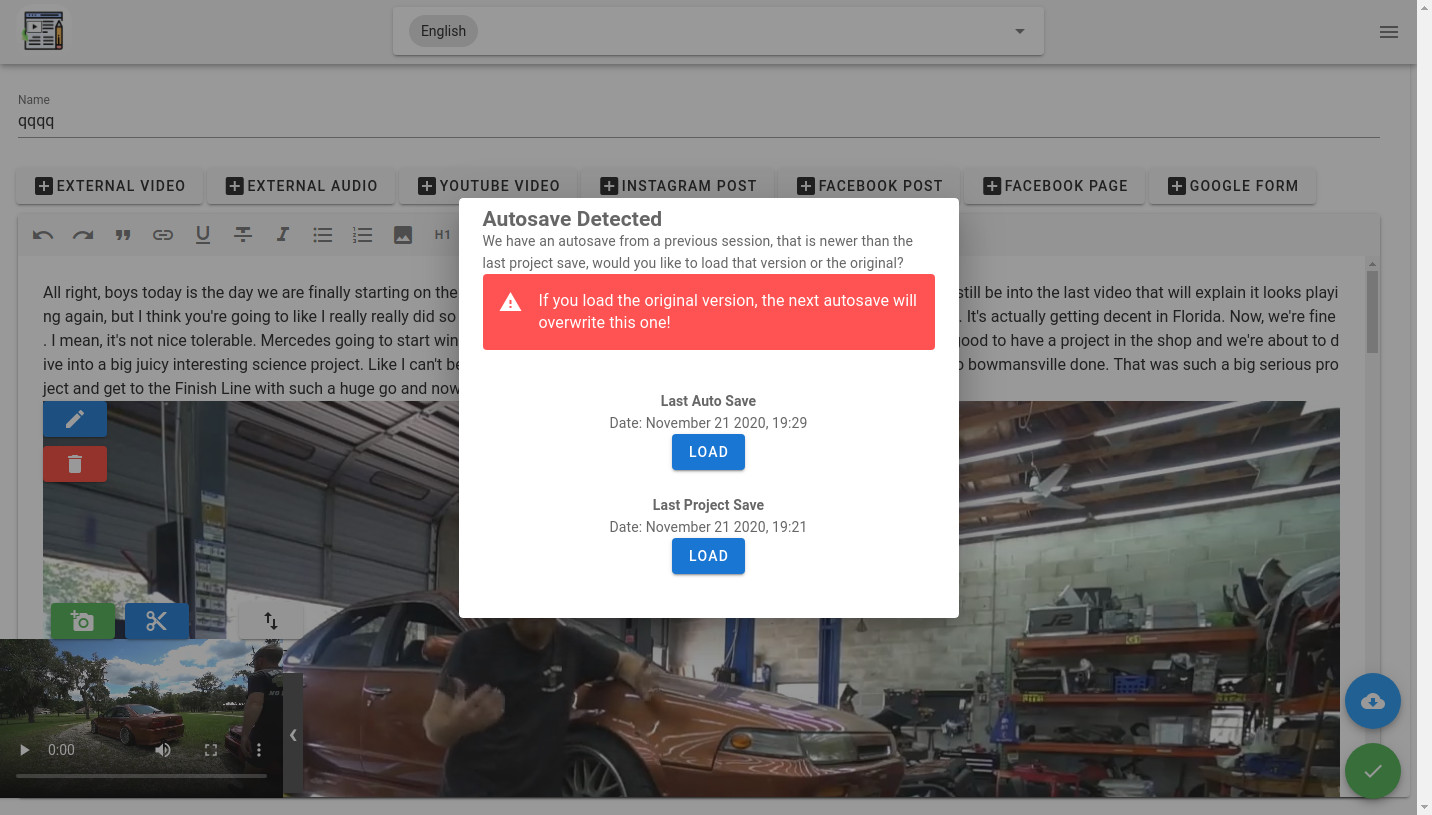
Task: Click the Name input field
Action: click(698, 121)
